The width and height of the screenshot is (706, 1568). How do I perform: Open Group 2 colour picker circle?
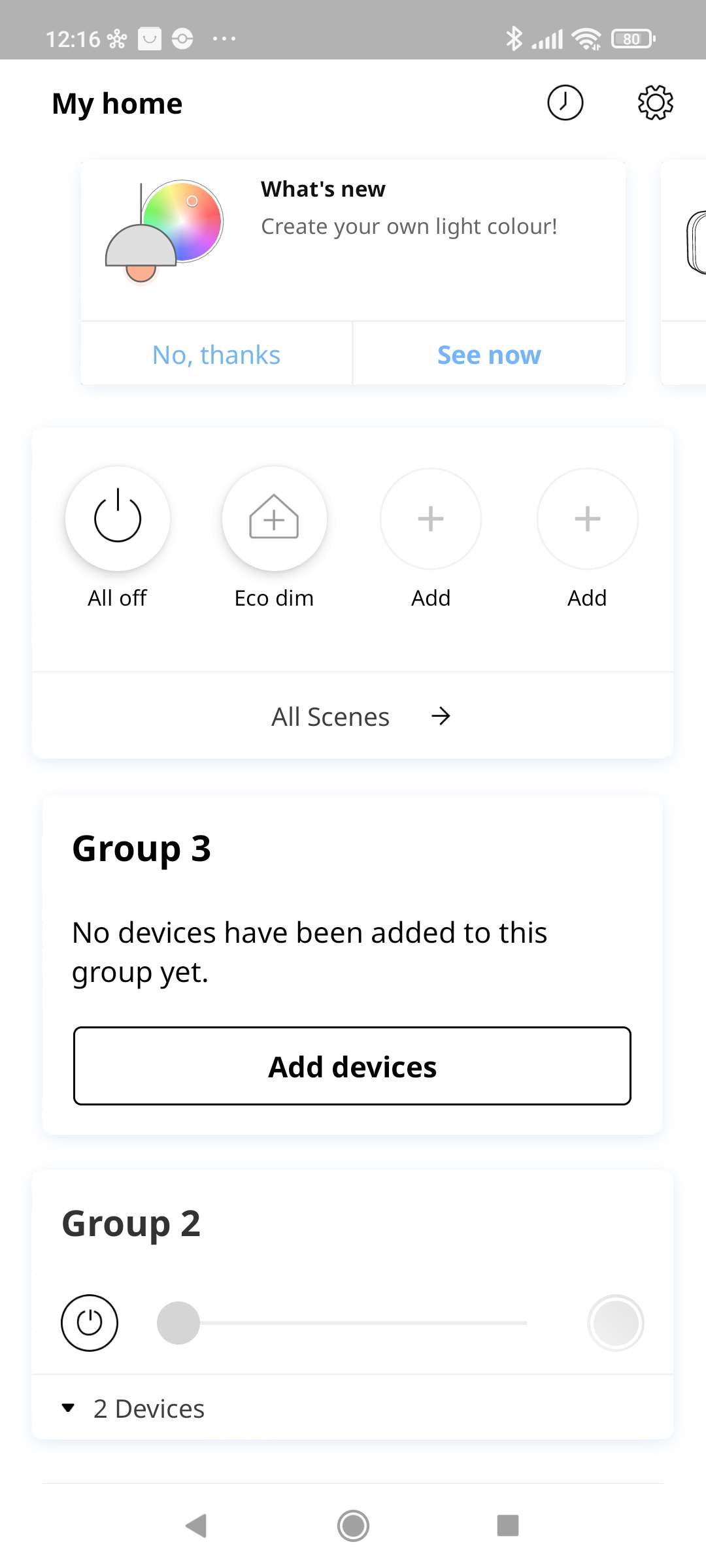615,1323
